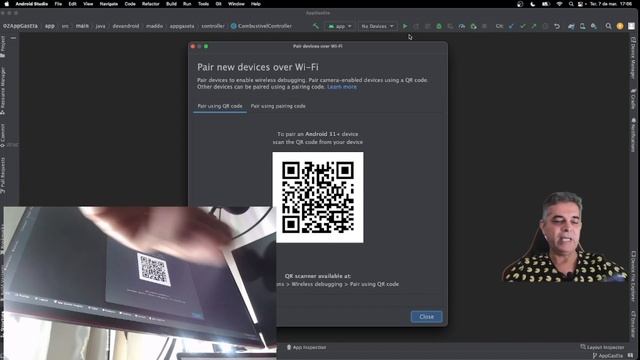640x360 pixels.
Task: Switch to Pair using QR code tab
Action: [220, 106]
